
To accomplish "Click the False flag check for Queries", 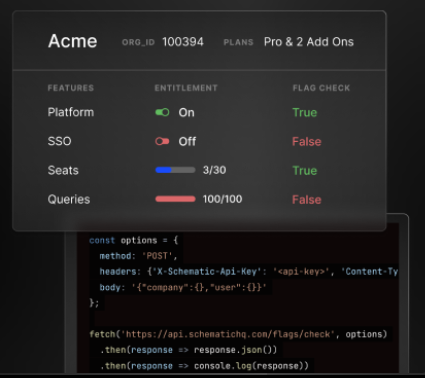I will pyautogui.click(x=307, y=200).
